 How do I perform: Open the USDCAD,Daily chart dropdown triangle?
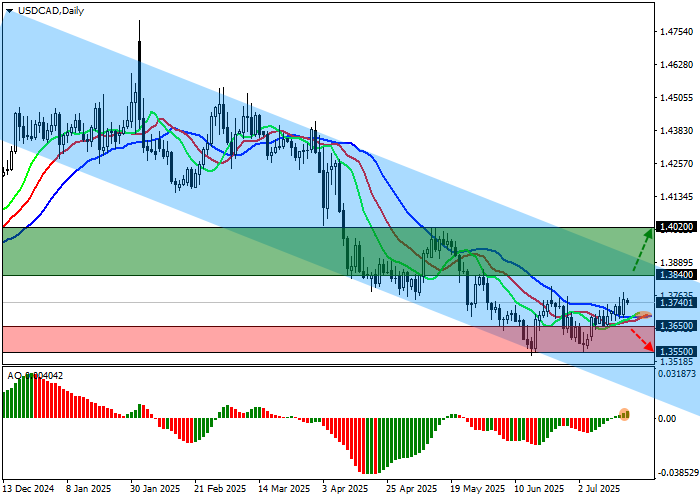click(x=9, y=11)
